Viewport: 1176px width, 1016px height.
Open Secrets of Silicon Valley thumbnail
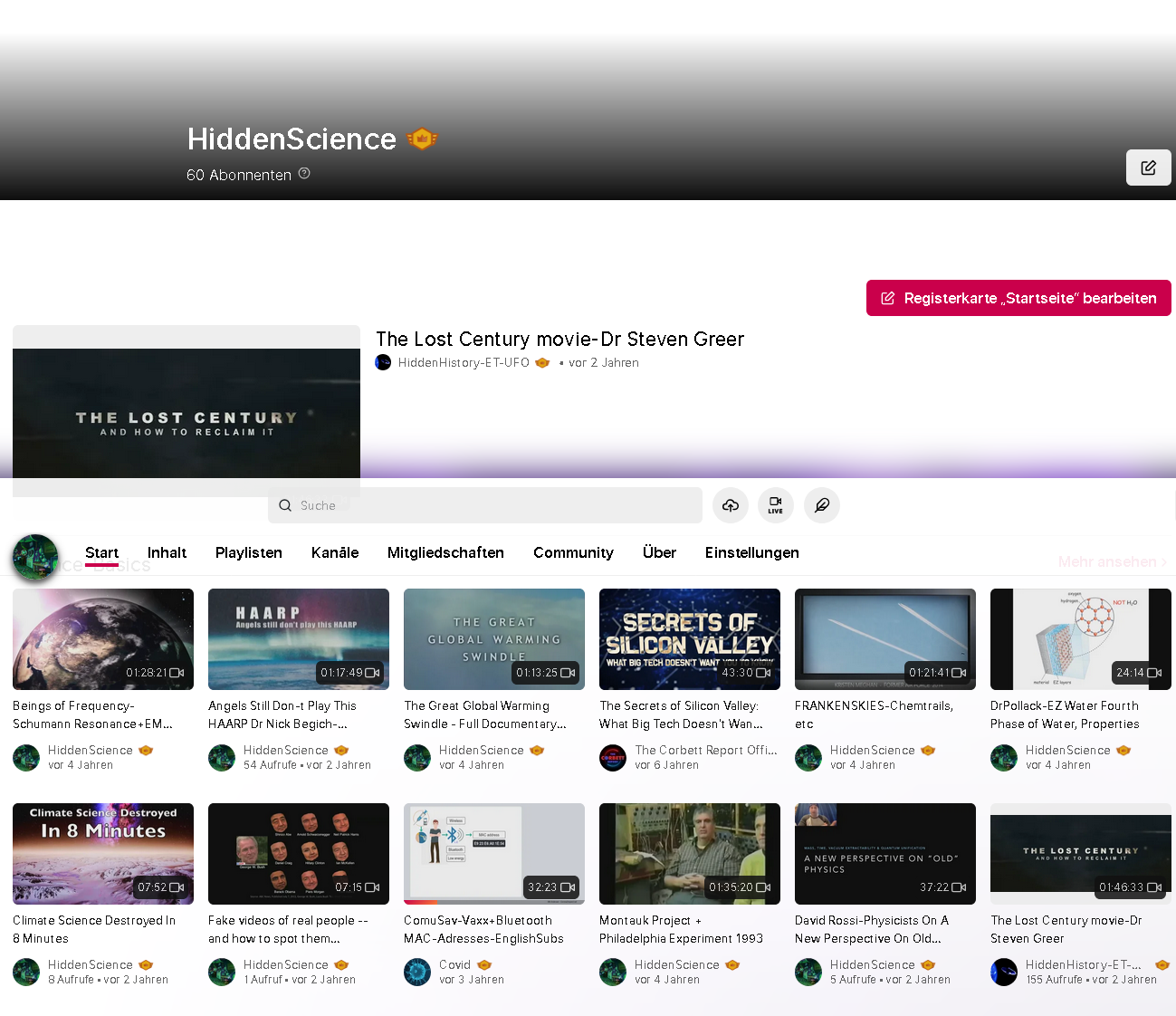click(x=690, y=639)
